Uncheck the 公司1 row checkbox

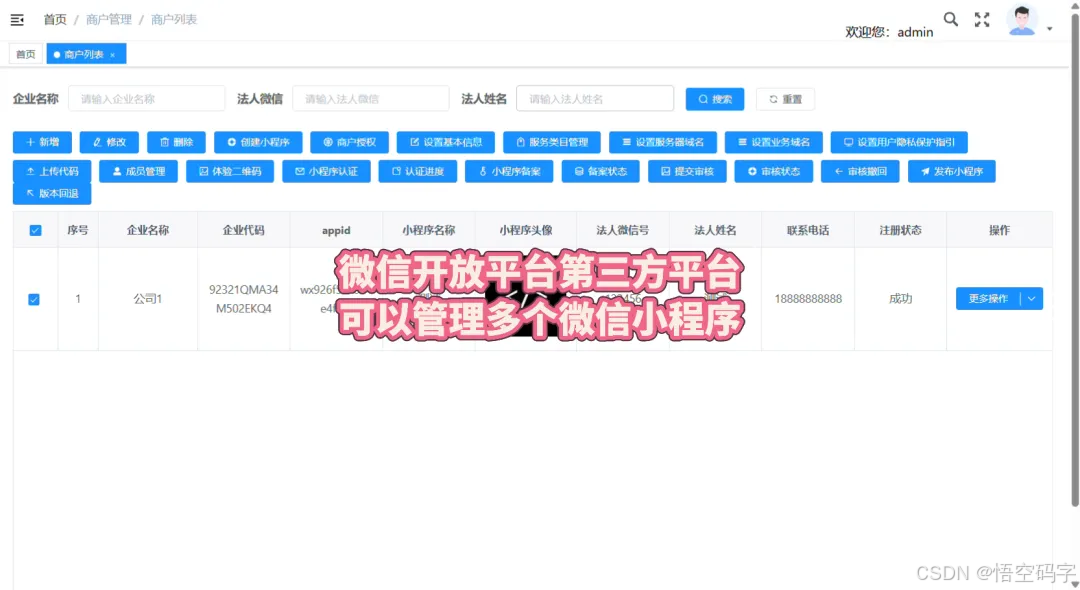(34, 299)
